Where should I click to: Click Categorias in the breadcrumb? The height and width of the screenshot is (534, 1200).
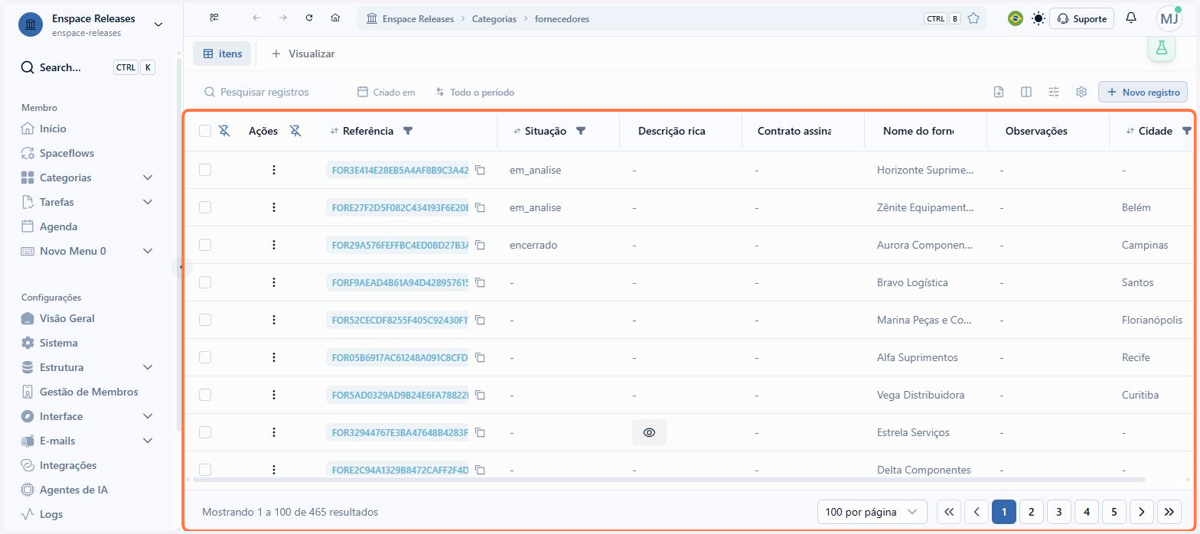(494, 19)
